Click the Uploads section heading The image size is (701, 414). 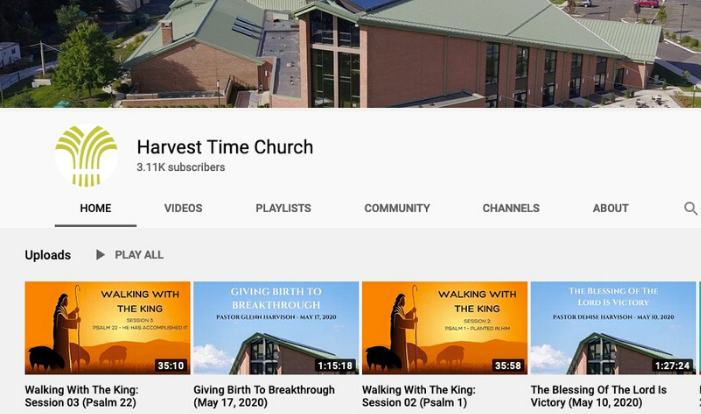(x=48, y=255)
